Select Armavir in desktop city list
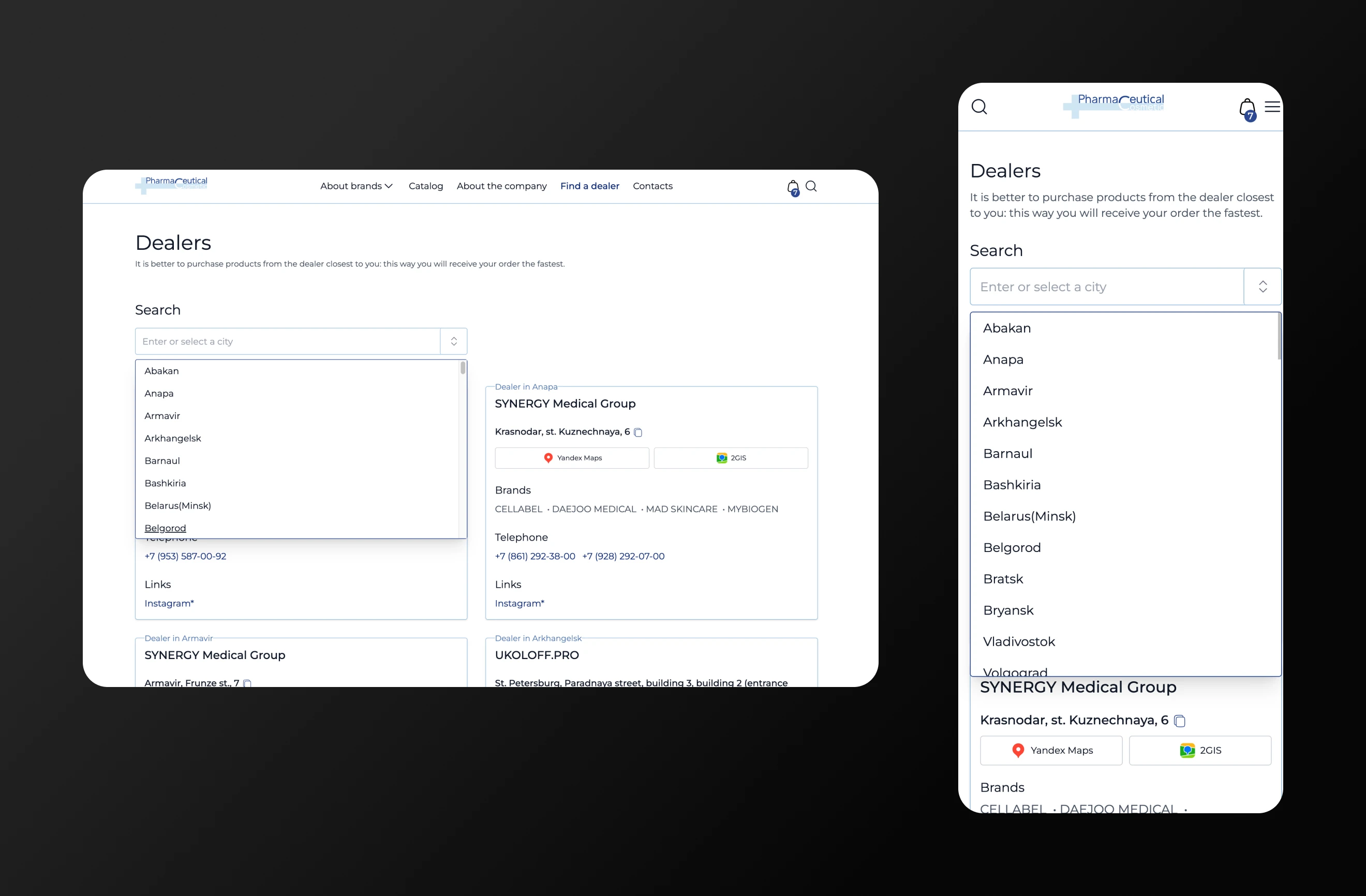 [x=298, y=415]
